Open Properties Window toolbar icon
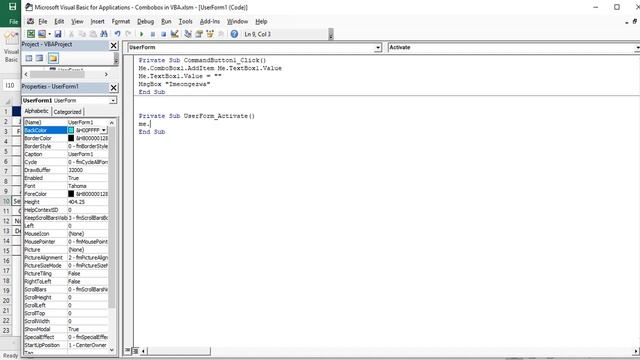This screenshot has width=640, height=360. (199, 34)
